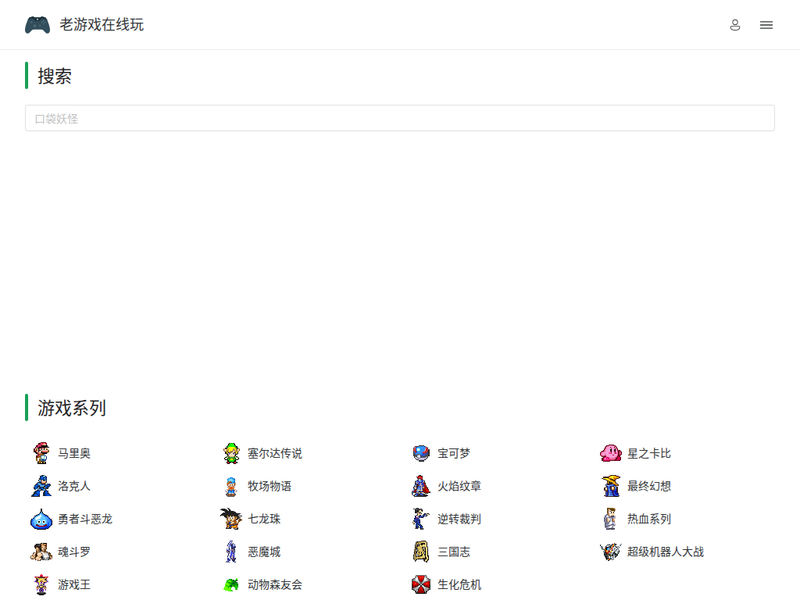800x600 pixels.
Task: Click the Black Mage icon
Action: pyautogui.click(x=611, y=486)
